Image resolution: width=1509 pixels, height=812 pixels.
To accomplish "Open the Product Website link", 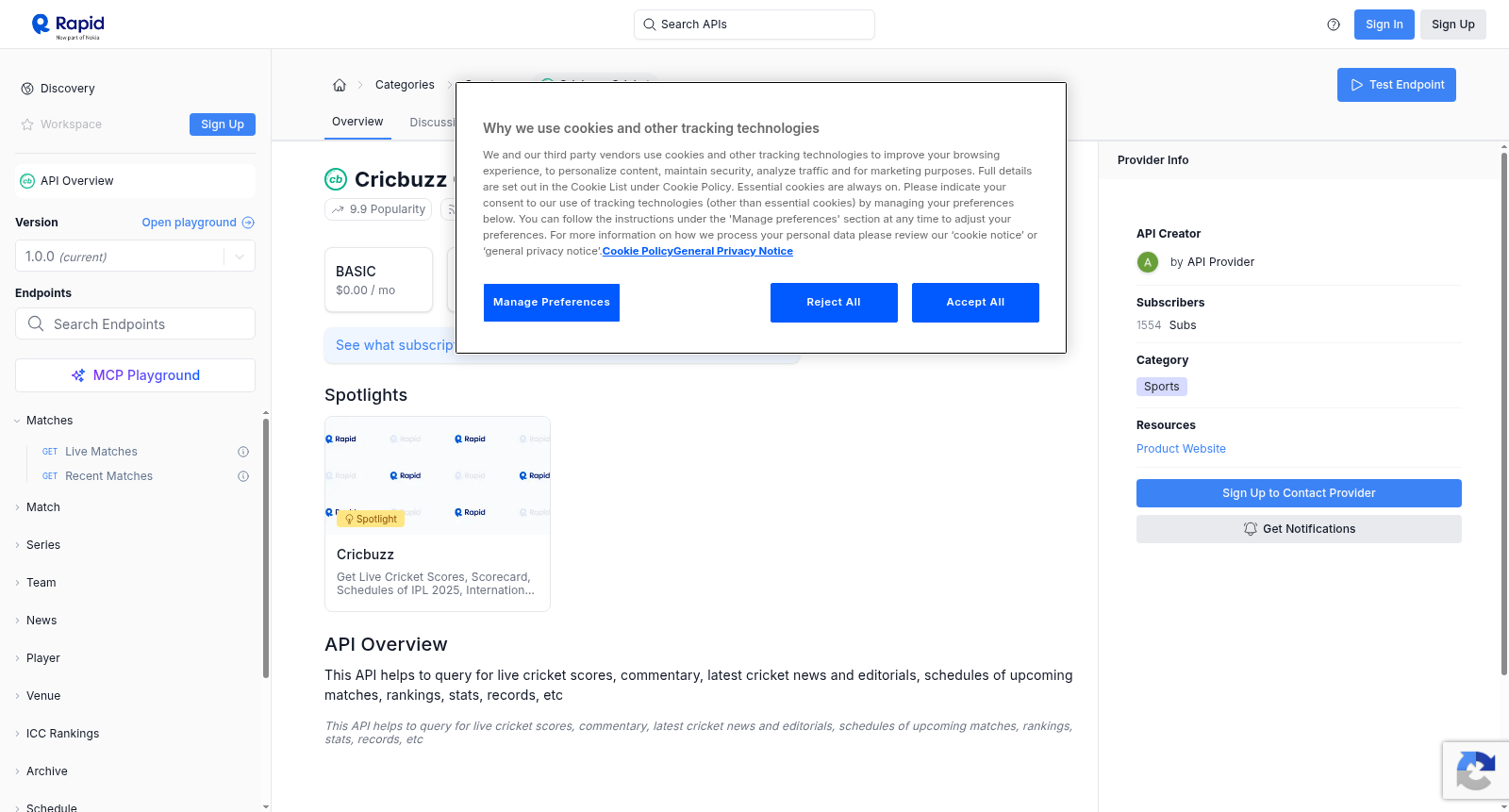I will (1181, 449).
